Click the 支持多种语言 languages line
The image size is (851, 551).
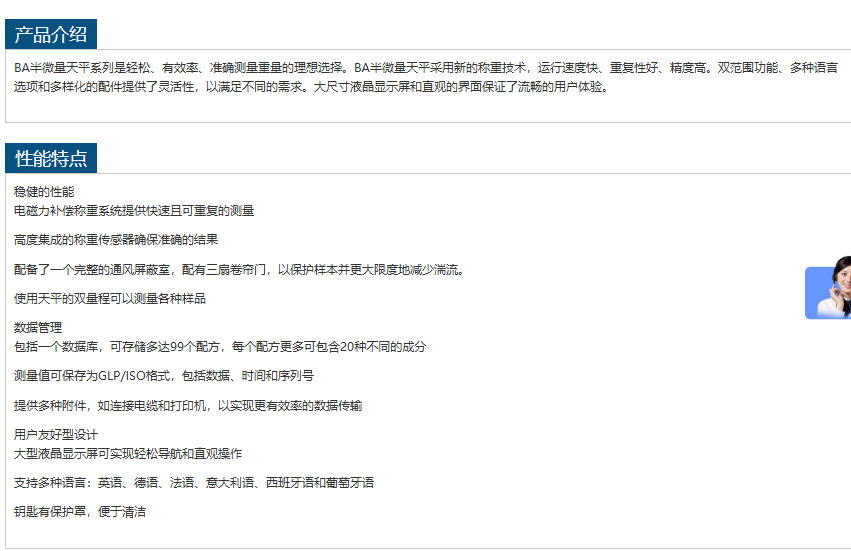pyautogui.click(x=194, y=483)
